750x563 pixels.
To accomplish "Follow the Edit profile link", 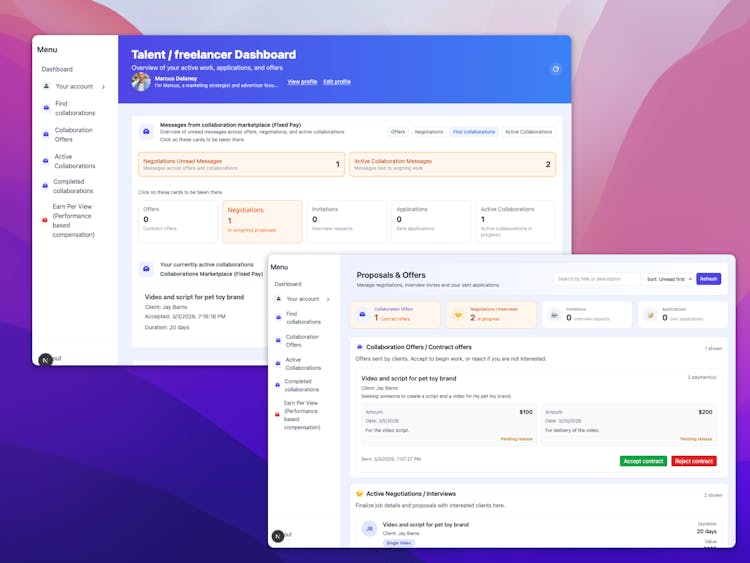I will point(336,81).
